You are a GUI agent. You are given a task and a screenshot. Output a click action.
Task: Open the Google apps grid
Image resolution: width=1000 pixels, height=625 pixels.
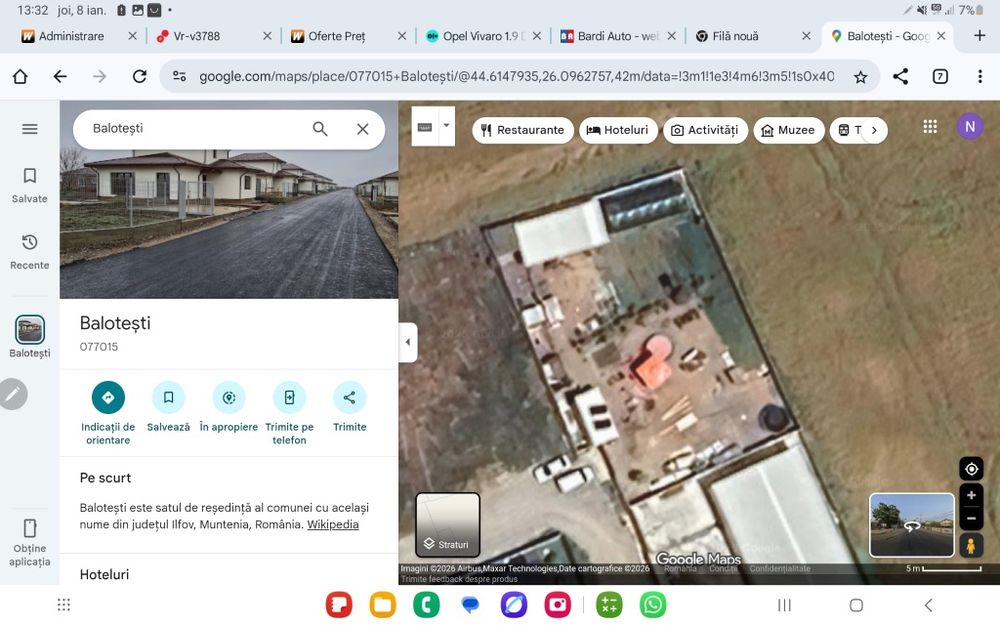(930, 126)
